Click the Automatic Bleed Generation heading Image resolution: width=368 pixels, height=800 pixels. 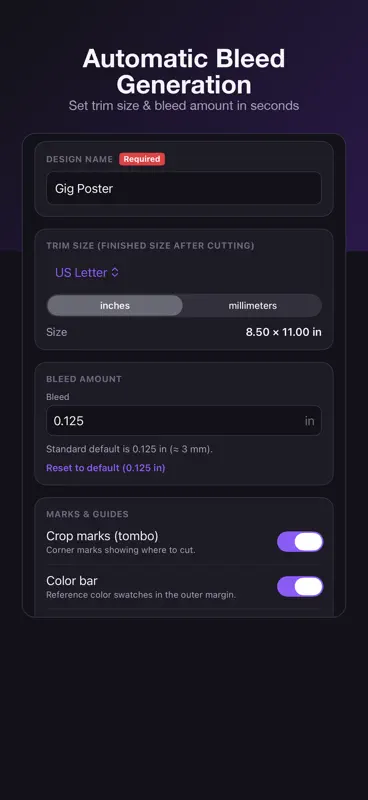(184, 72)
